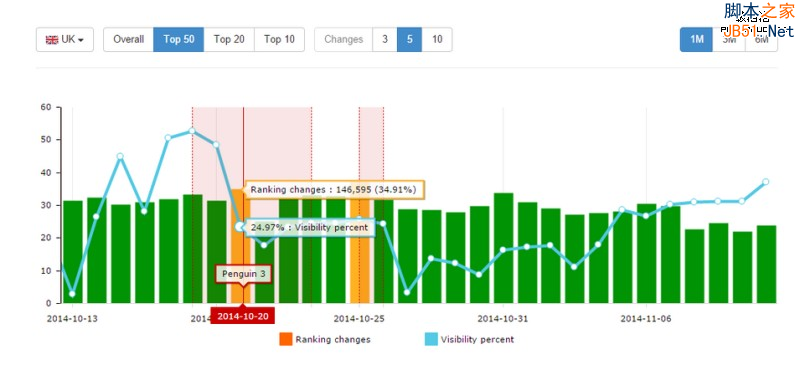Image resolution: width=800 pixels, height=365 pixels.
Task: Click the 24.97% Visibility percent tooltip
Action: pyautogui.click(x=310, y=227)
